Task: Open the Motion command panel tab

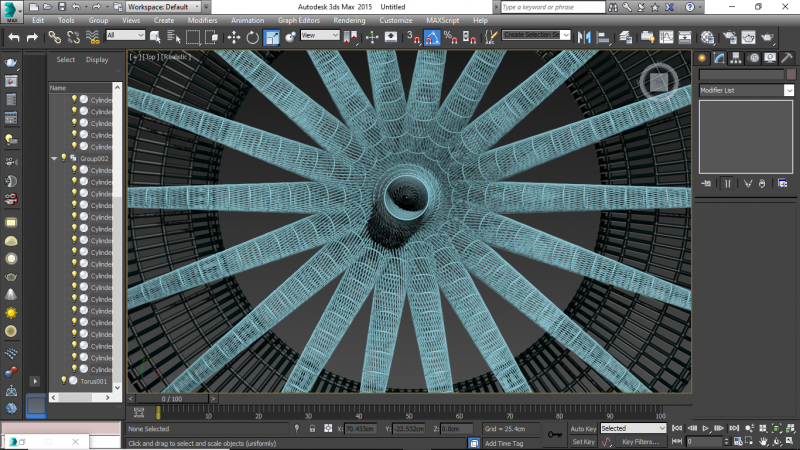Action: click(x=754, y=58)
